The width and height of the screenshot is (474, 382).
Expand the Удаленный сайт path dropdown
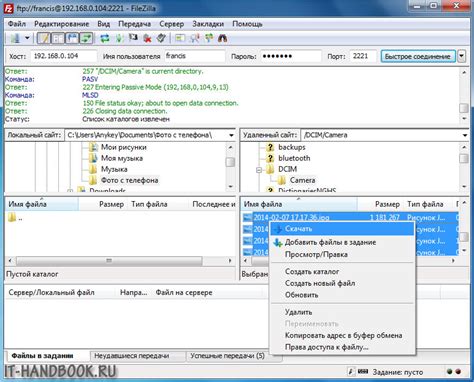(465, 135)
